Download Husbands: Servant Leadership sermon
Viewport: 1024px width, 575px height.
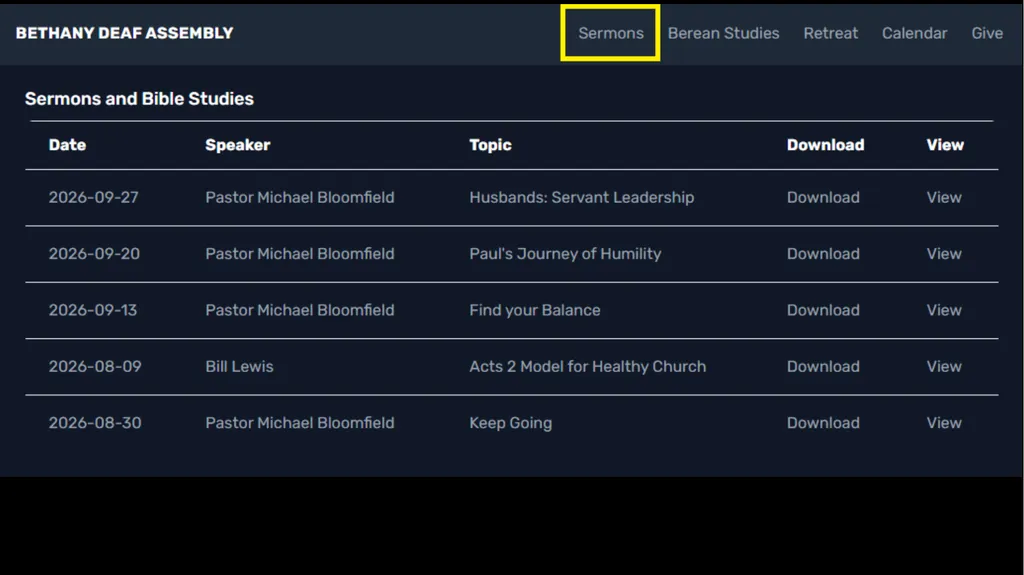pos(823,197)
